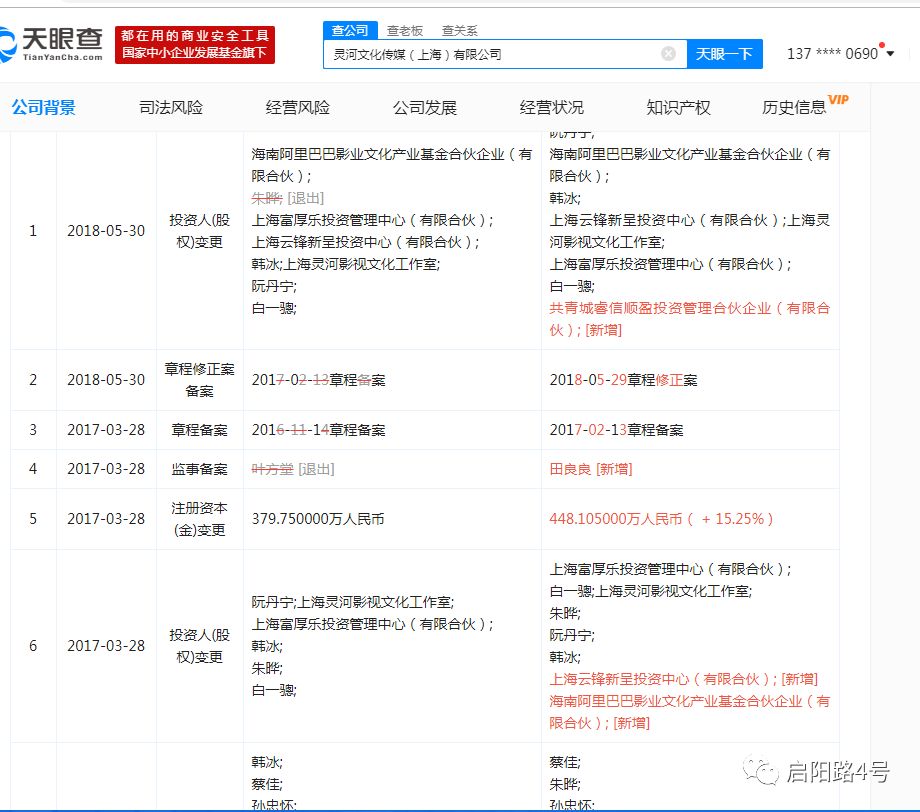Select 注册资本(金)变更 cell

click(x=199, y=519)
